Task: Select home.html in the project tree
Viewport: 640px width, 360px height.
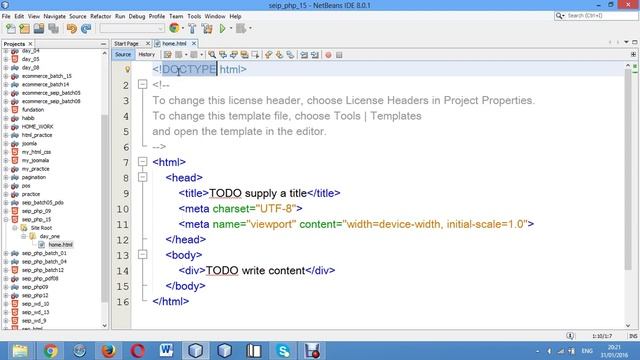Action: [x=60, y=245]
